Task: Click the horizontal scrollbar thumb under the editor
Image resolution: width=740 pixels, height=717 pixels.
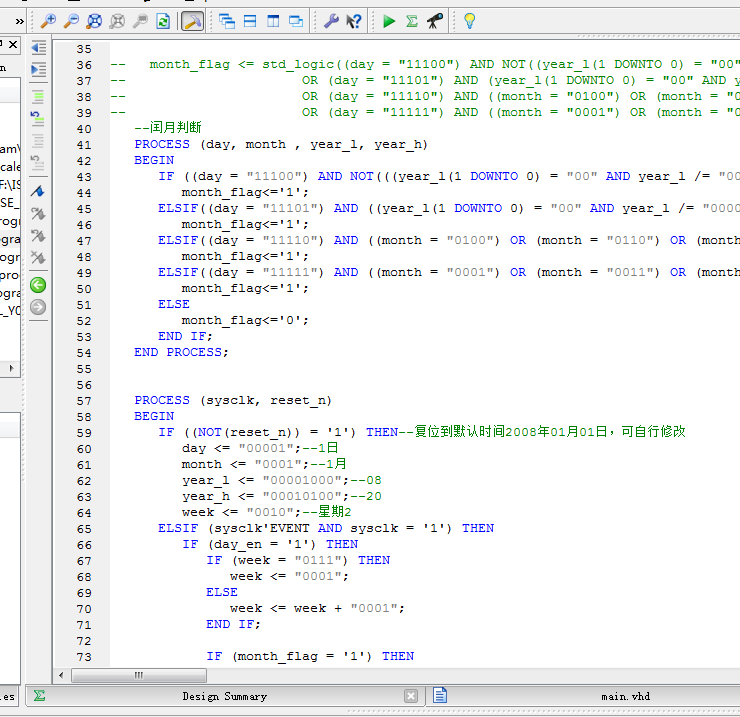Action: (139, 675)
